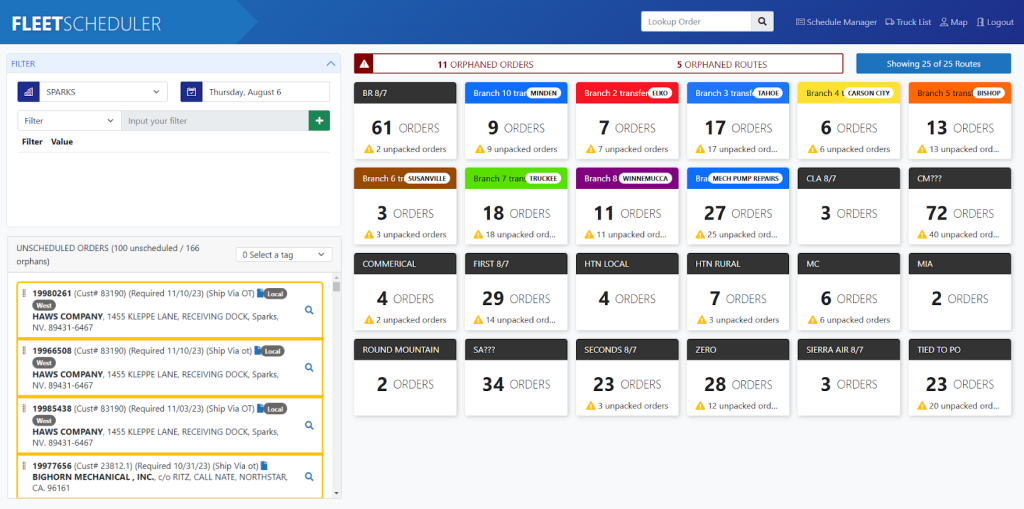Open the yellow Branch 4 CARSON CITY header
The image size is (1024, 509).
(x=849, y=93)
